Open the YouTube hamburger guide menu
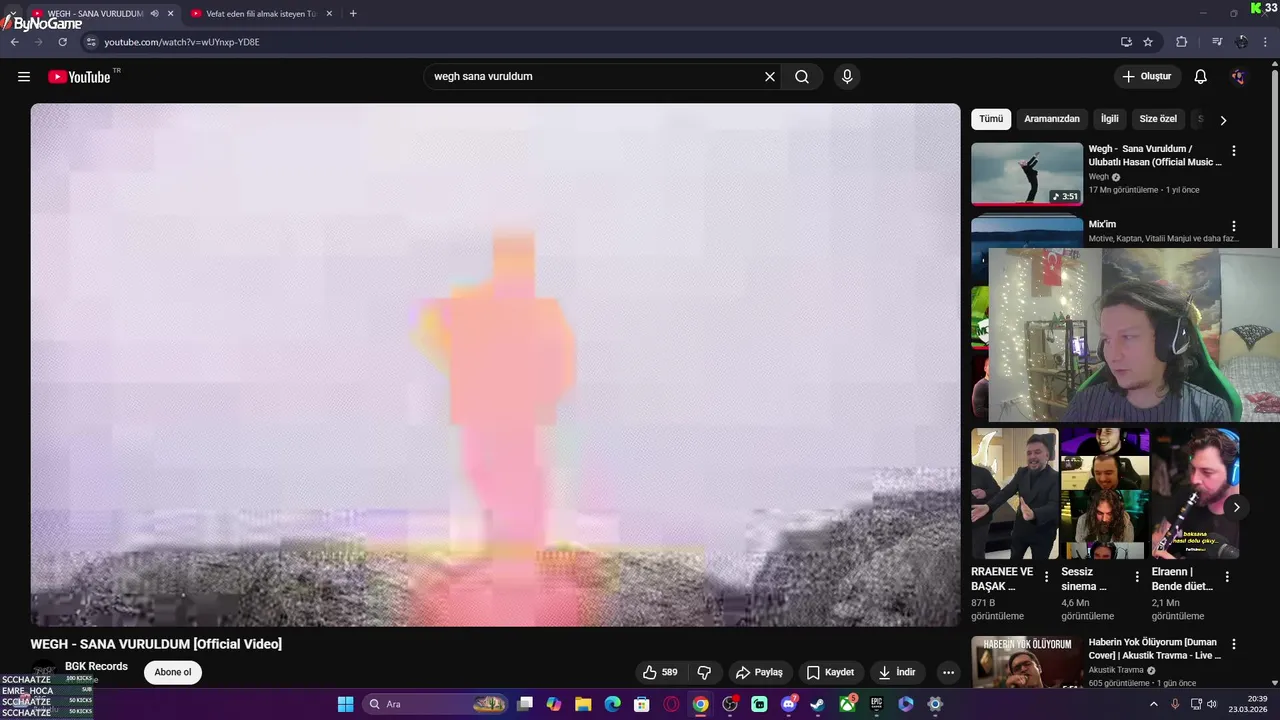The image size is (1280, 720). pos(24,77)
